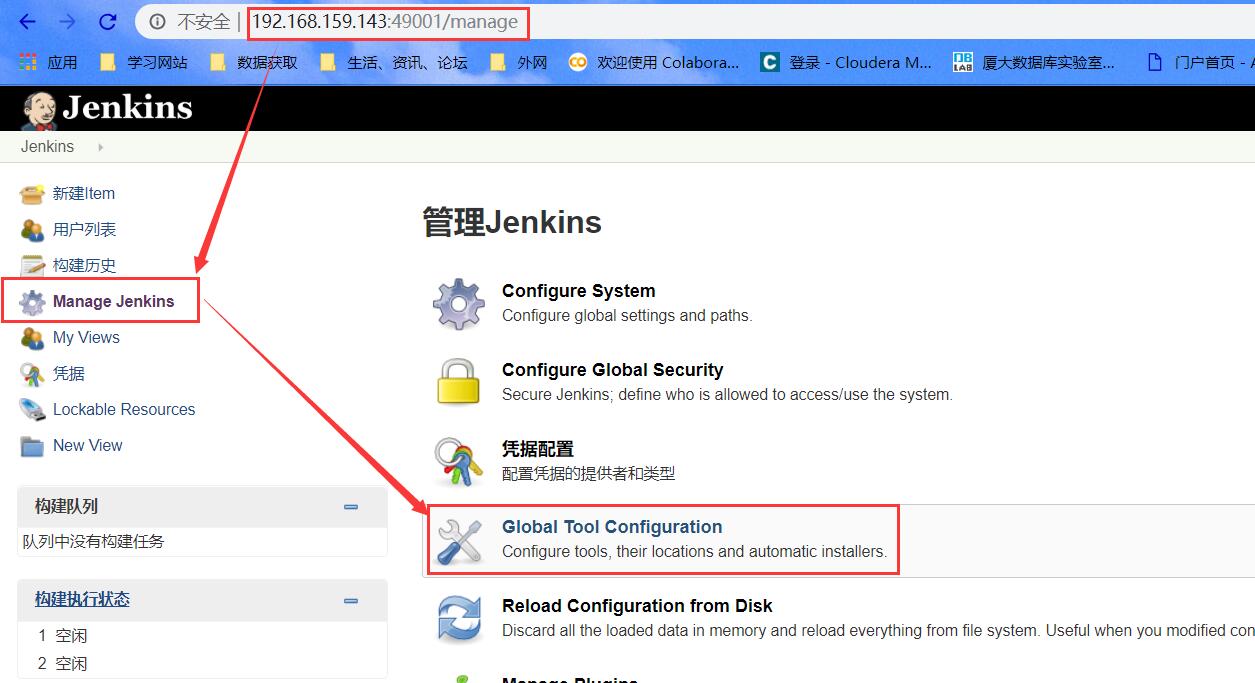The width and height of the screenshot is (1255, 683).
Task: Click the Configure Global Security padlock icon
Action: click(458, 382)
